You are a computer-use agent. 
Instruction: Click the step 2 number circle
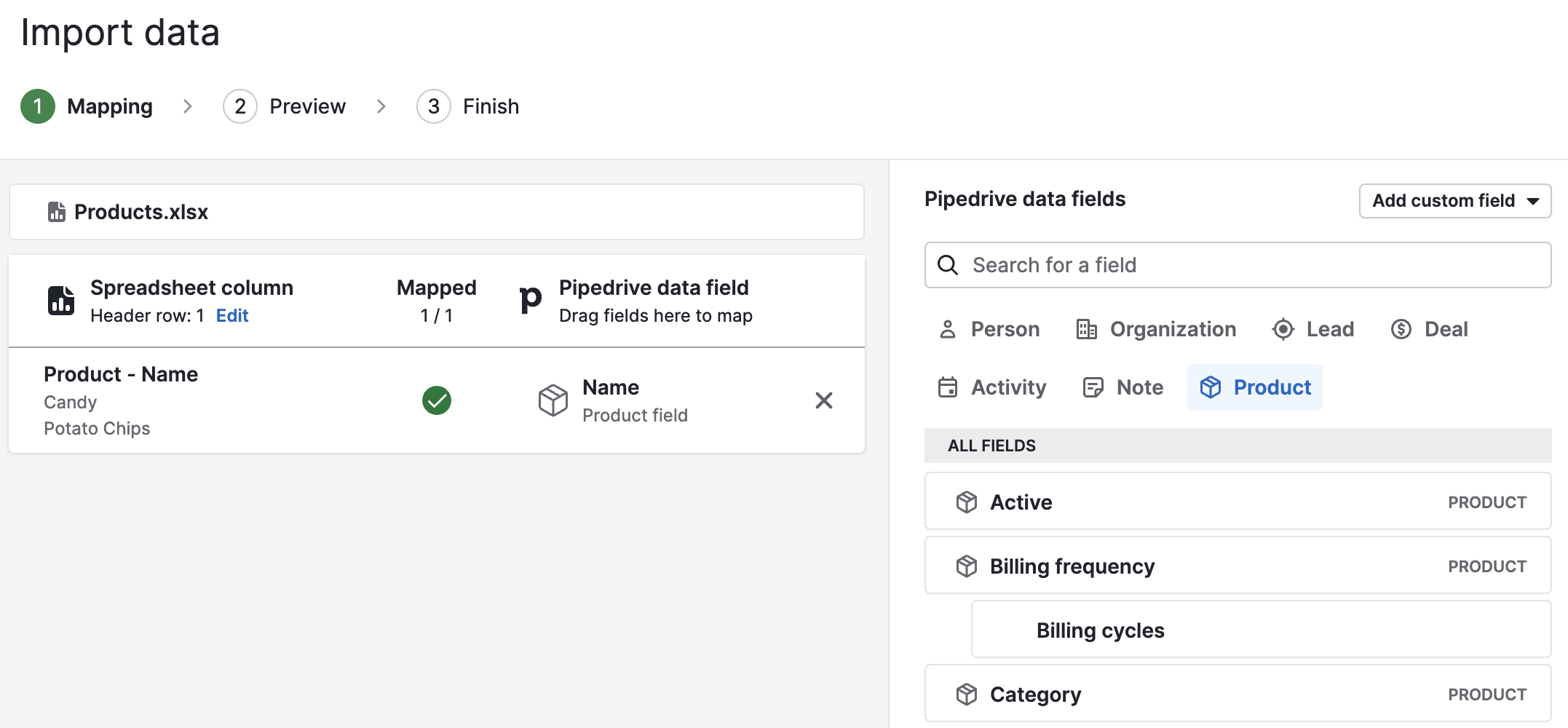pos(240,106)
